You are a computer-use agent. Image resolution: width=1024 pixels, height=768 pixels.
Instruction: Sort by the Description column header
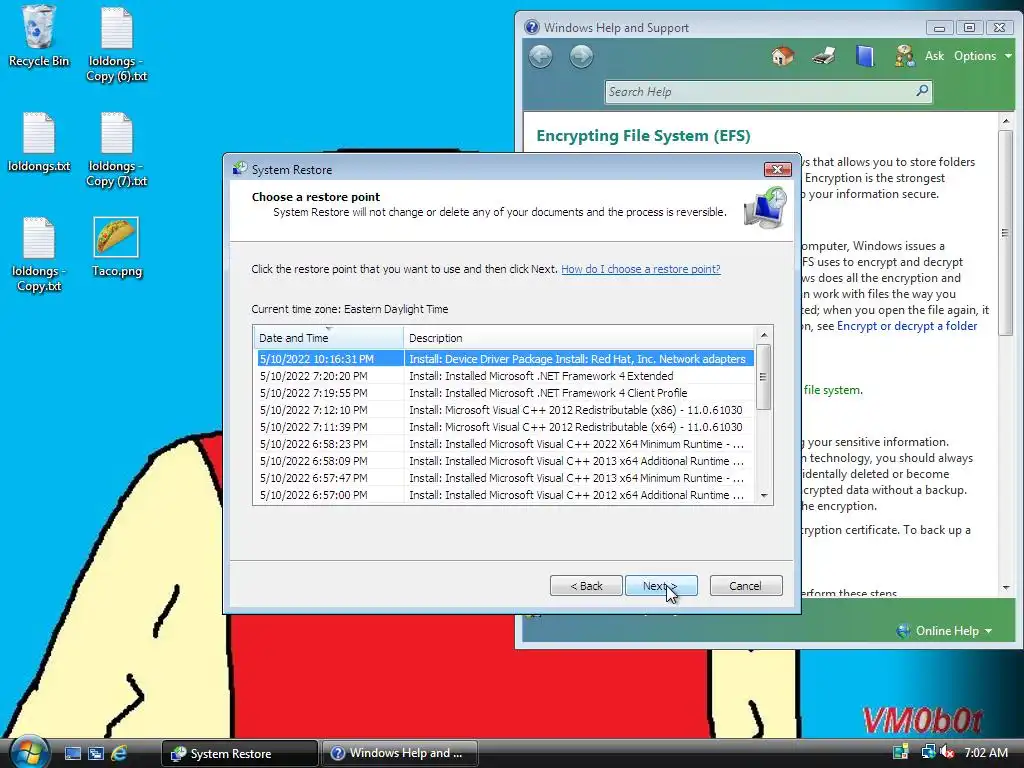pos(579,338)
